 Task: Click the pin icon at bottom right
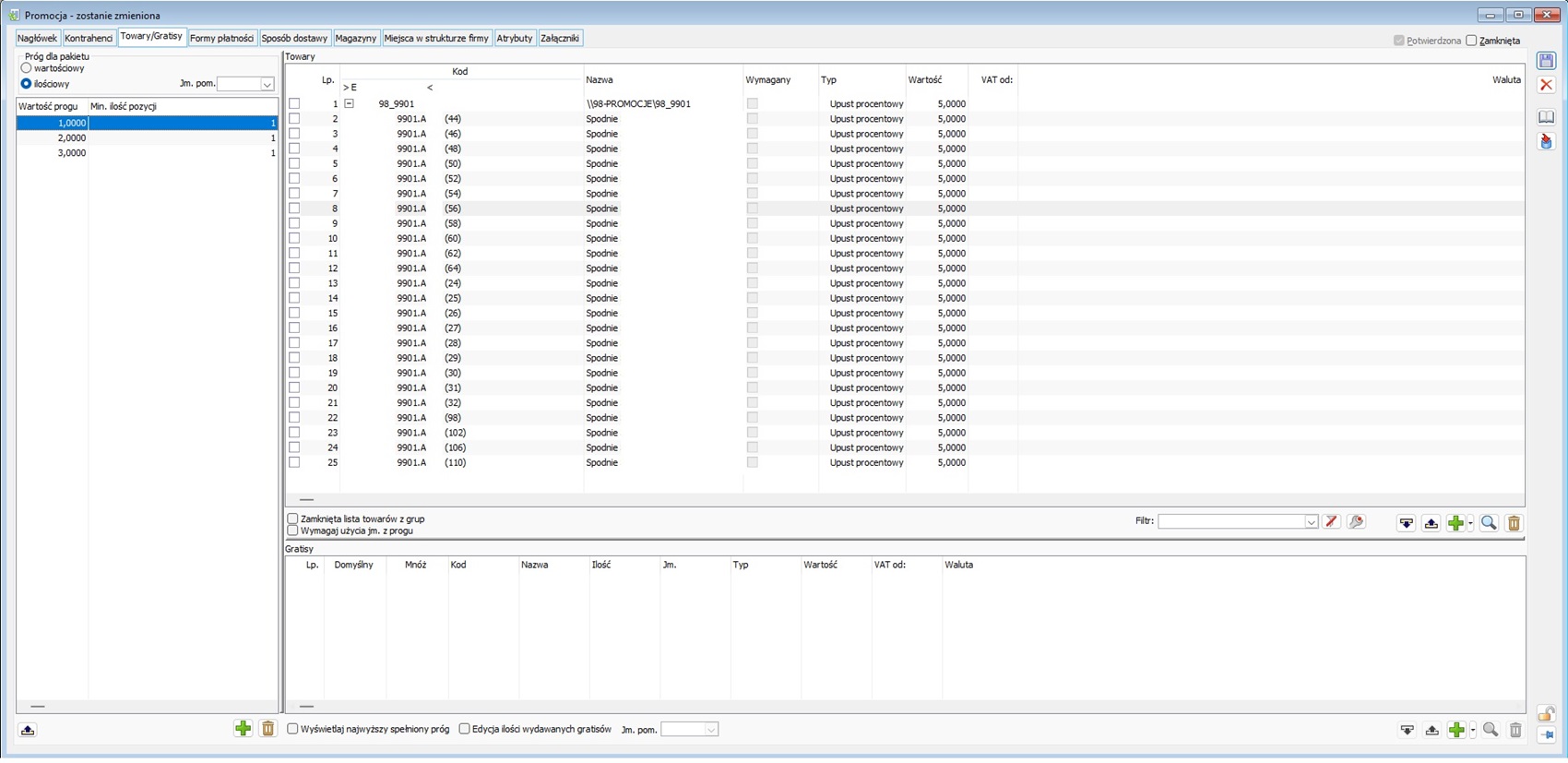pos(1546,735)
